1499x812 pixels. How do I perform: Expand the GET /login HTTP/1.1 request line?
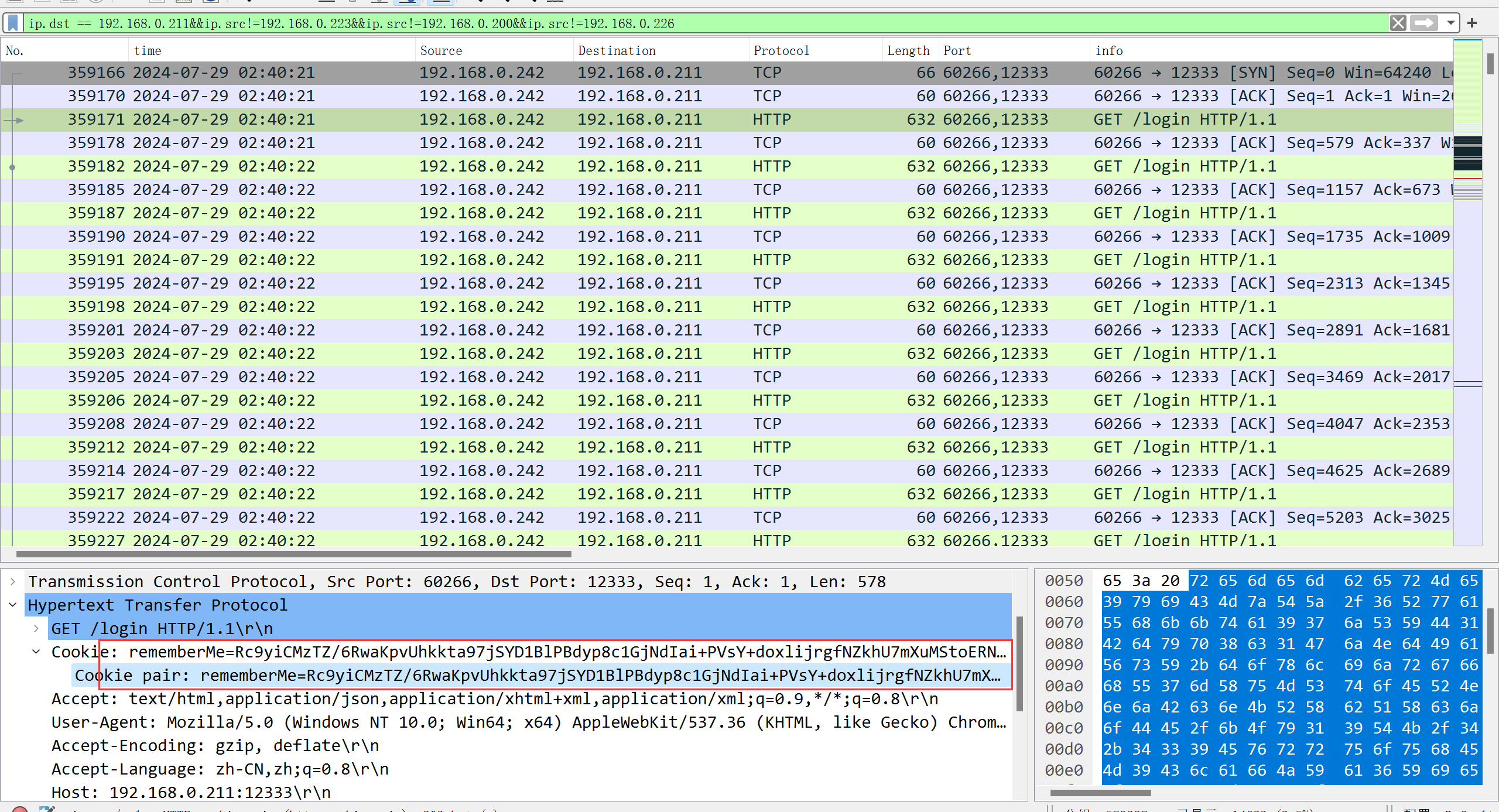pos(36,629)
